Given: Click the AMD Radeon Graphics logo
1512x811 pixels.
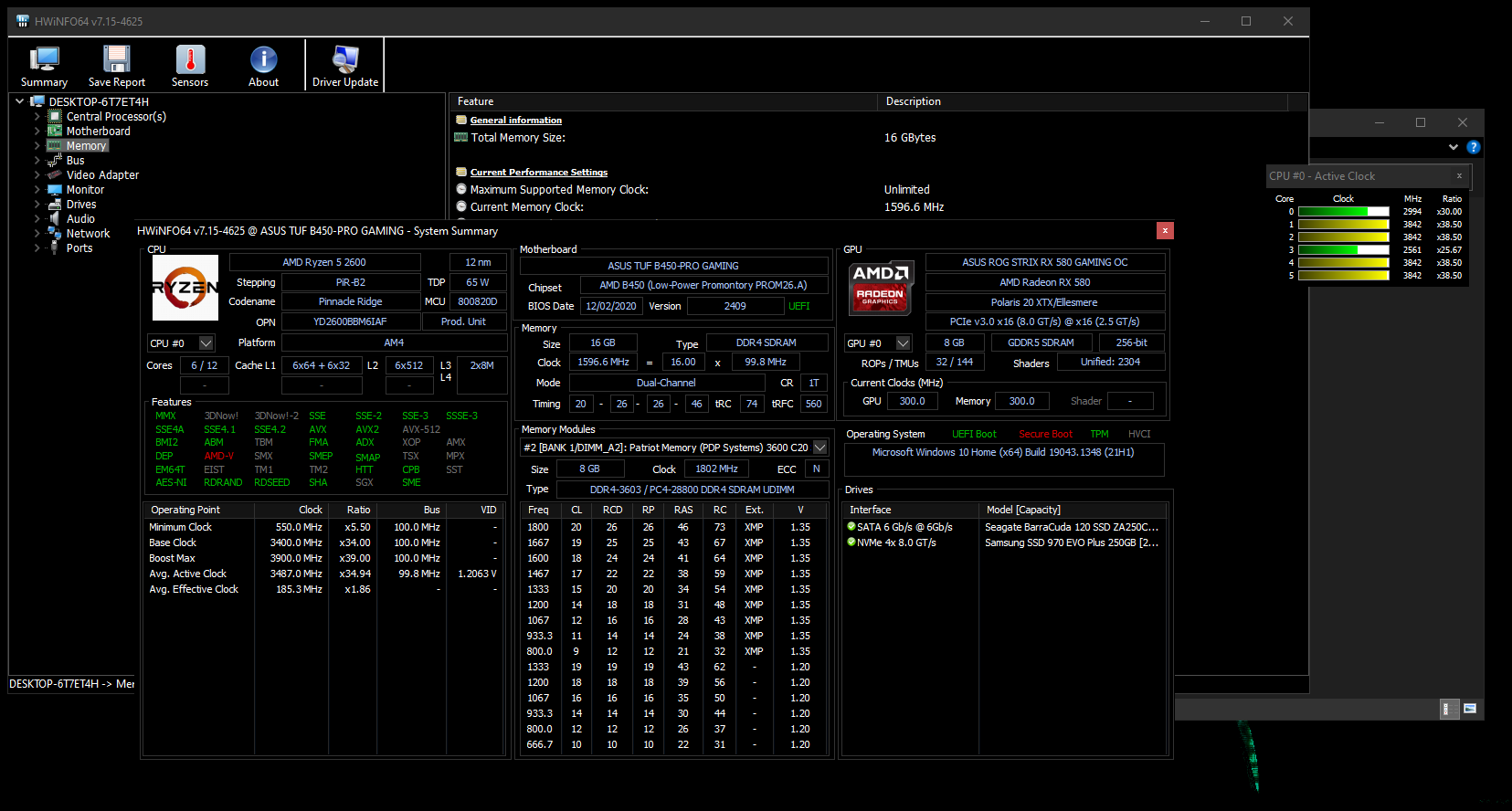Looking at the screenshot, I should (881, 288).
